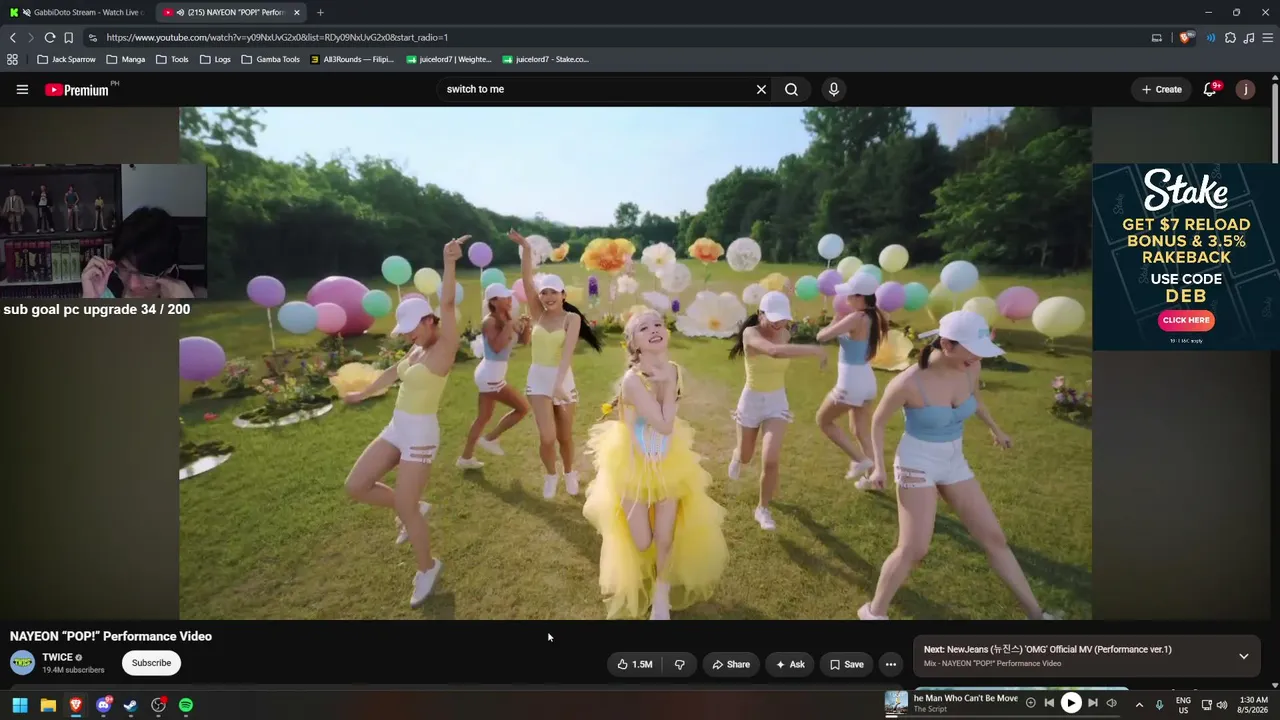Open the Stake ad via CLICK HERE
Screen dimensions: 1280x720
1186,320
